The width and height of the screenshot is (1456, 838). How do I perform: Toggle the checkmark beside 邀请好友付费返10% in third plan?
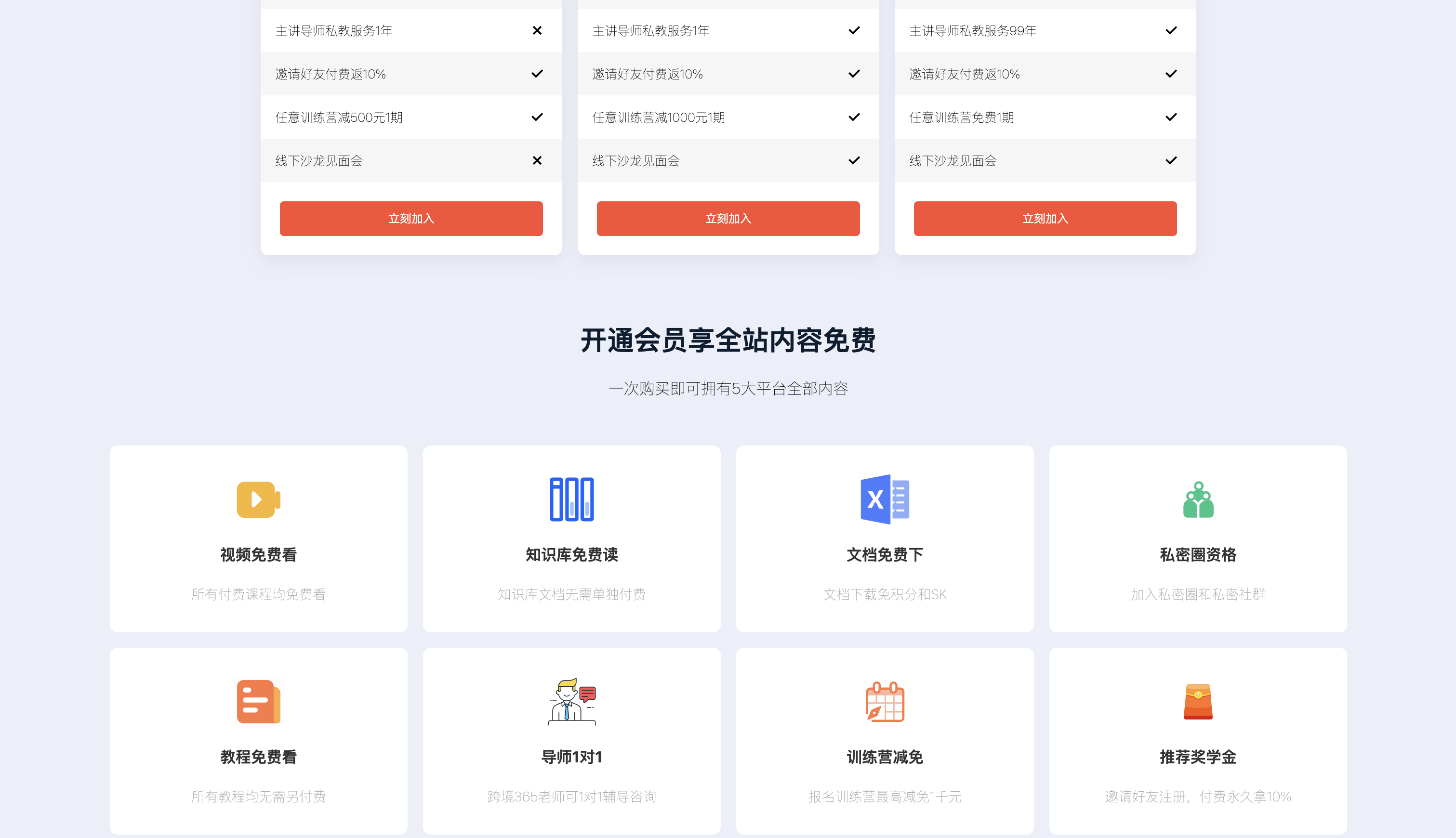click(x=1170, y=74)
